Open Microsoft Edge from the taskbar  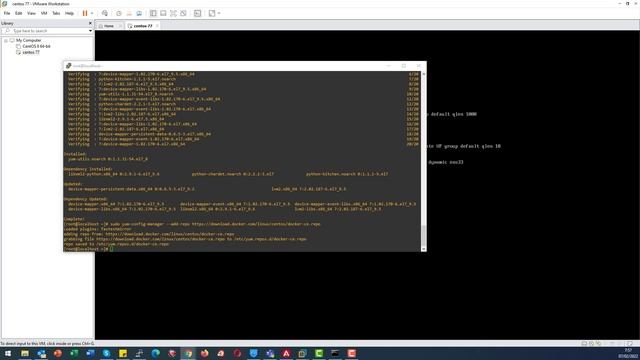156,353
